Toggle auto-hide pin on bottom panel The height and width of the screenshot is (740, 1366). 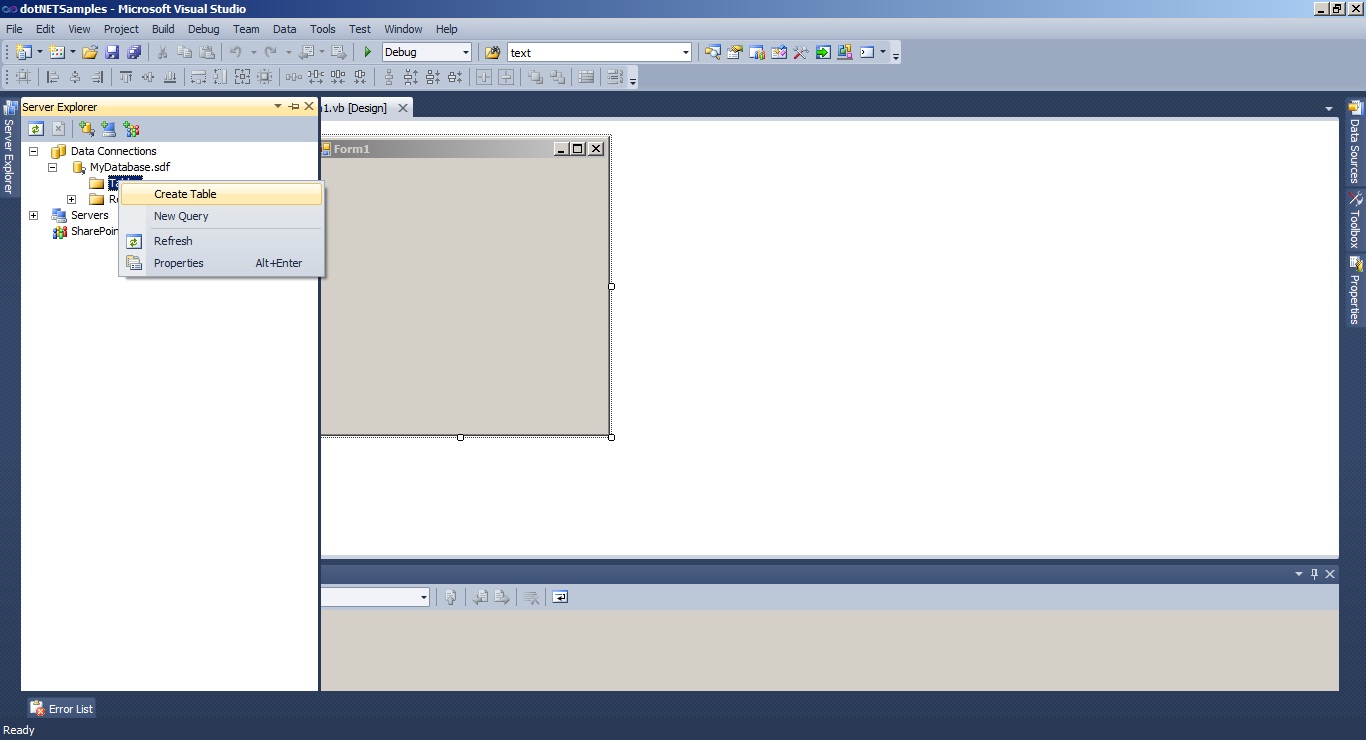1314,573
